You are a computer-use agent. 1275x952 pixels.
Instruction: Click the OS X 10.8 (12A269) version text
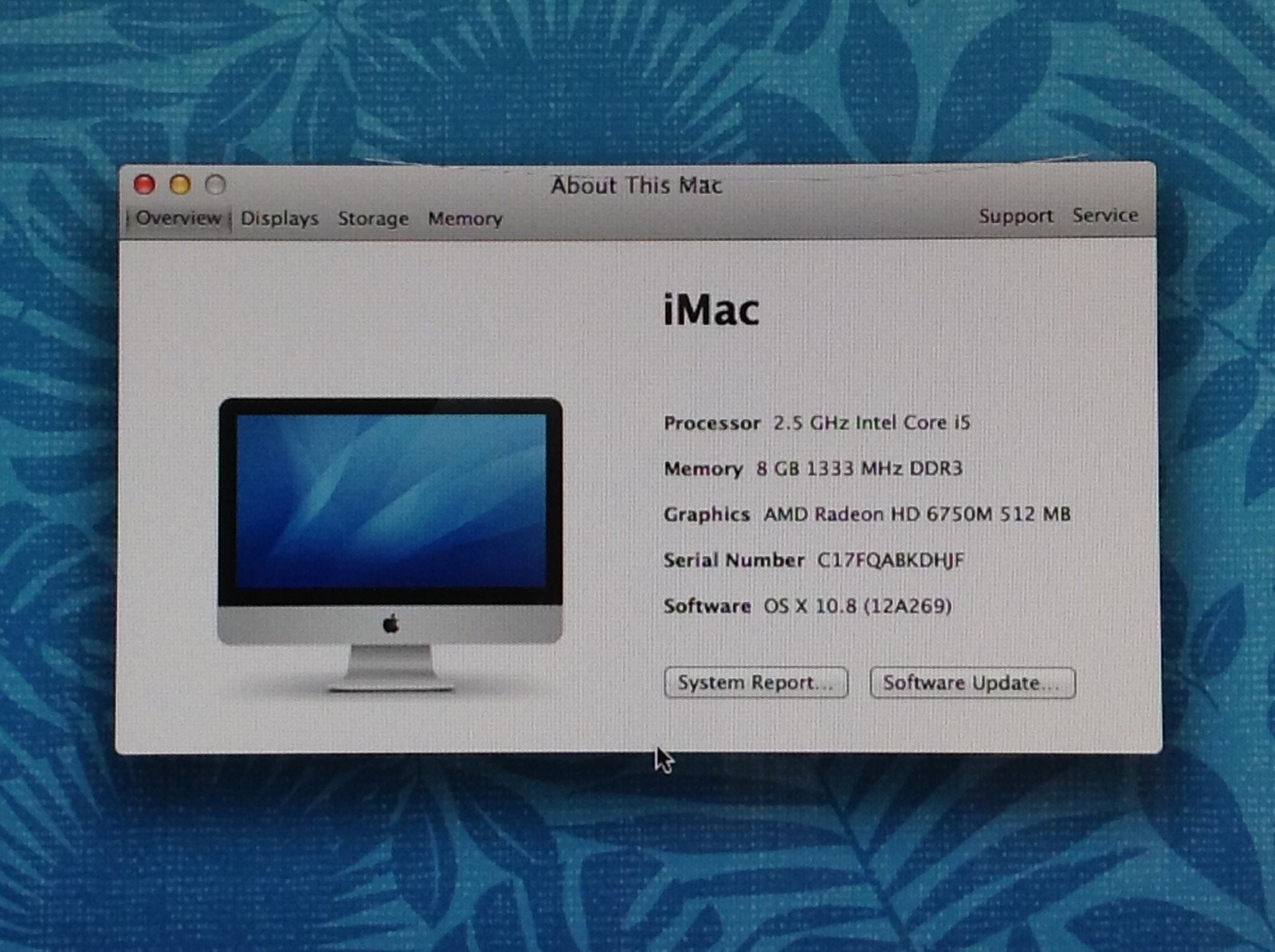tap(858, 606)
